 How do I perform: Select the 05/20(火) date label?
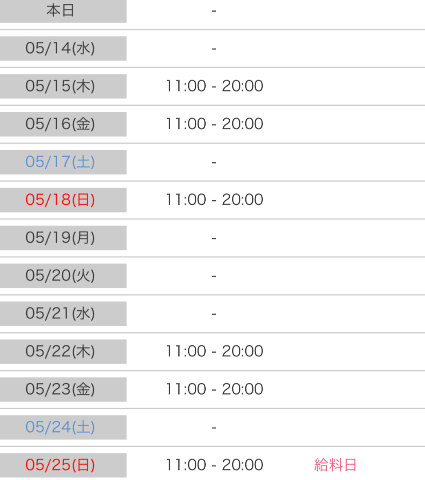(x=60, y=276)
